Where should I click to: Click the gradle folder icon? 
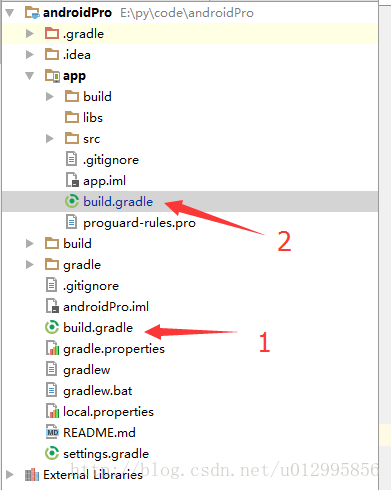(52, 264)
